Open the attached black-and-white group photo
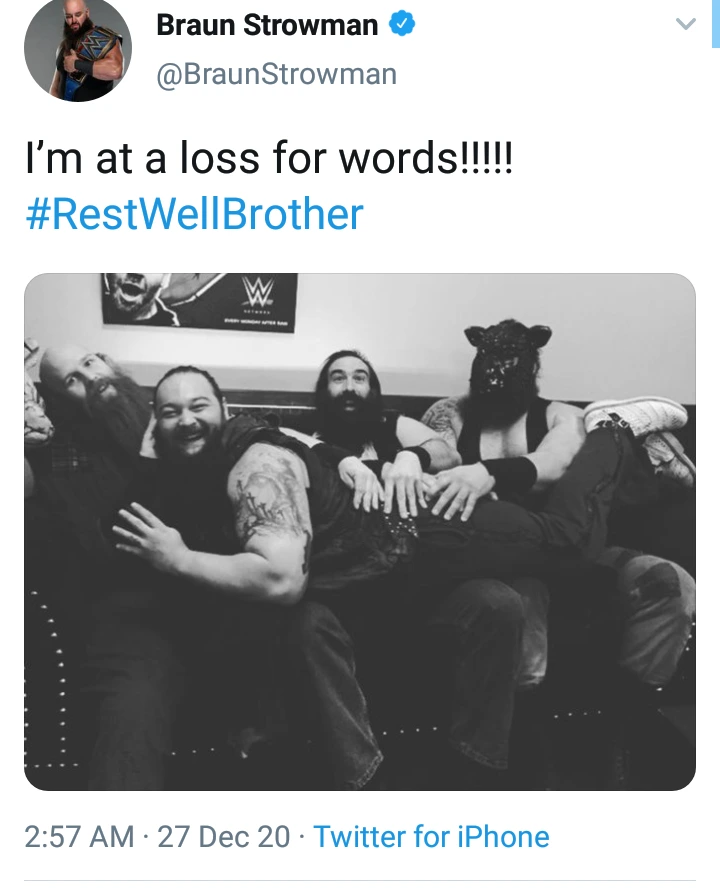 click(x=360, y=532)
